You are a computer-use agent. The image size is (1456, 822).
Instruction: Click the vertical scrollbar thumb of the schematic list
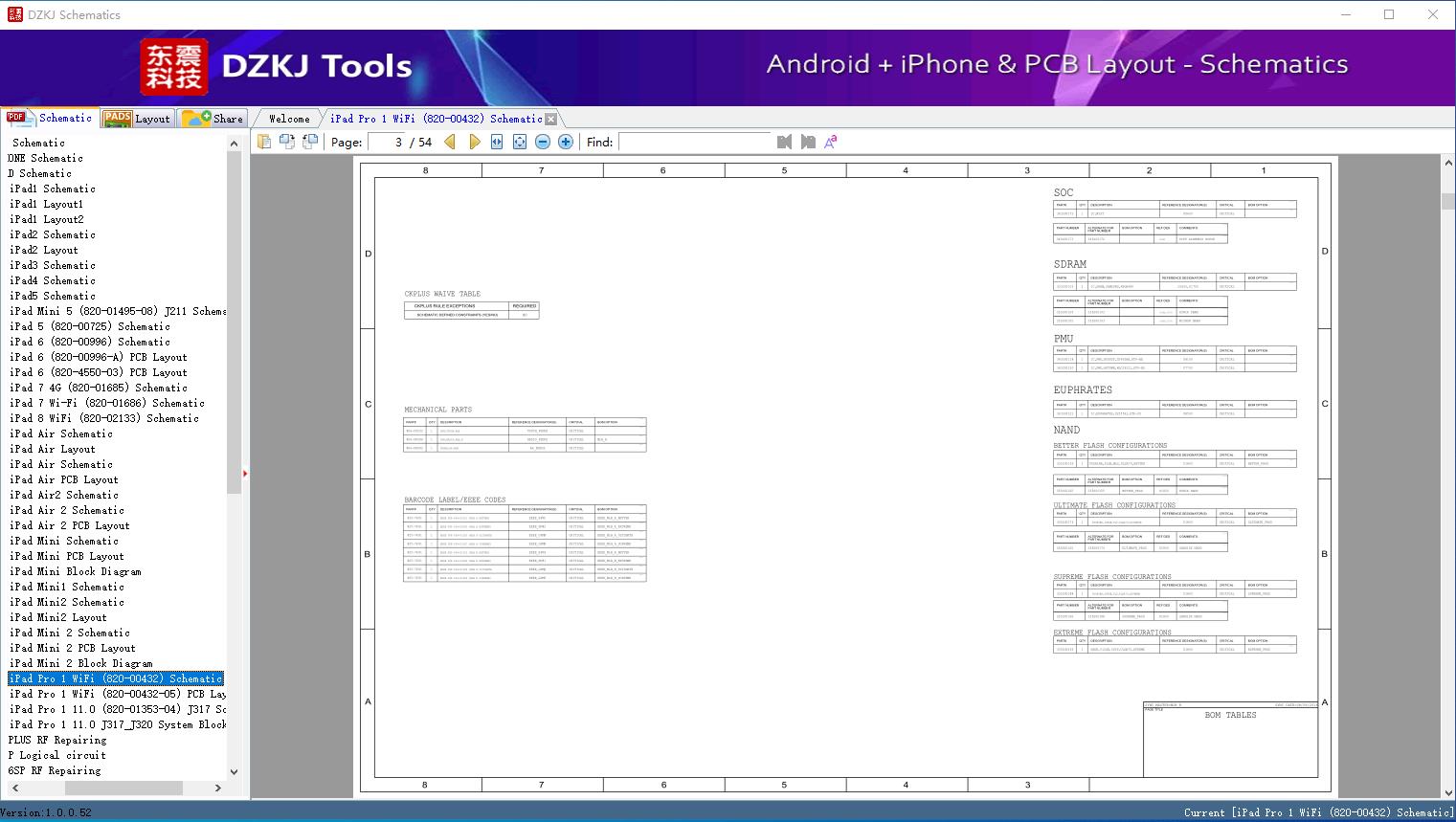[x=234, y=322]
